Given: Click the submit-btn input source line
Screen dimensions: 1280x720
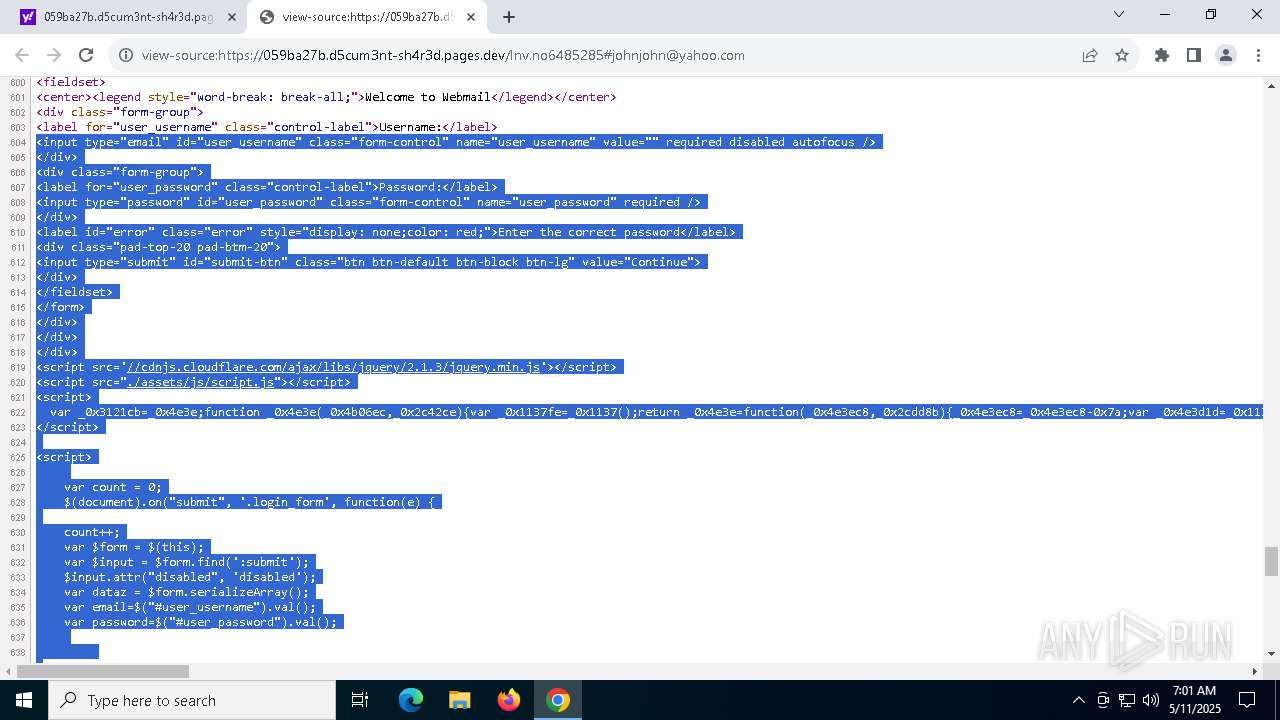Looking at the screenshot, I should (x=369, y=262).
